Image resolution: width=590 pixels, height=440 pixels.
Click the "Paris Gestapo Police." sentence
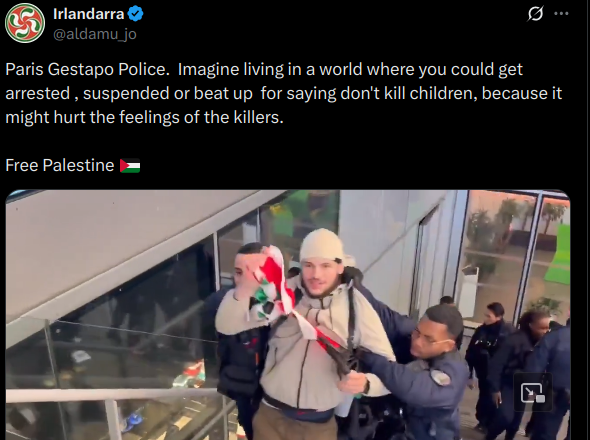(x=87, y=70)
